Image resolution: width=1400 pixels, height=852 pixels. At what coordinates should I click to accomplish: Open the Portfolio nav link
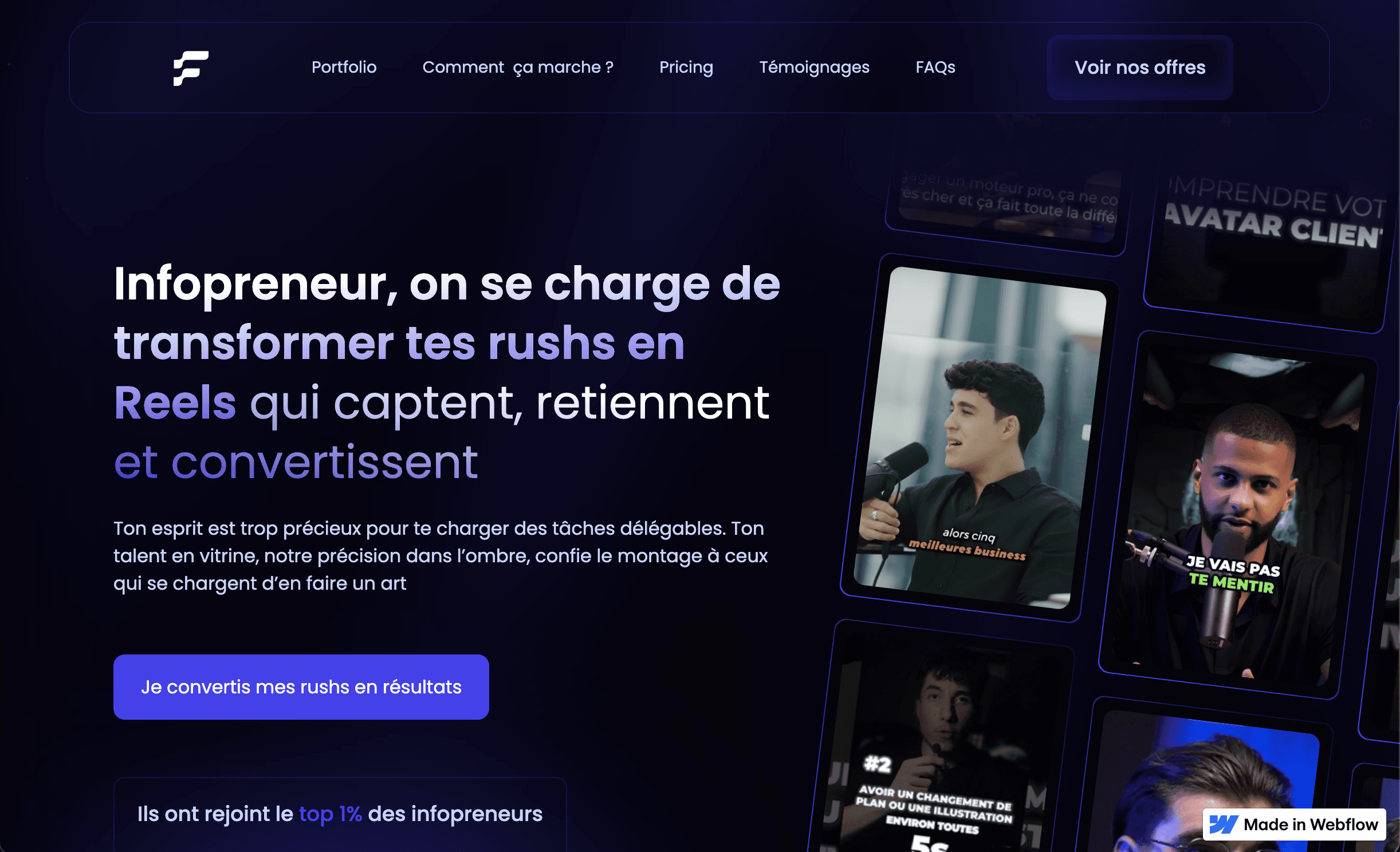pos(344,67)
